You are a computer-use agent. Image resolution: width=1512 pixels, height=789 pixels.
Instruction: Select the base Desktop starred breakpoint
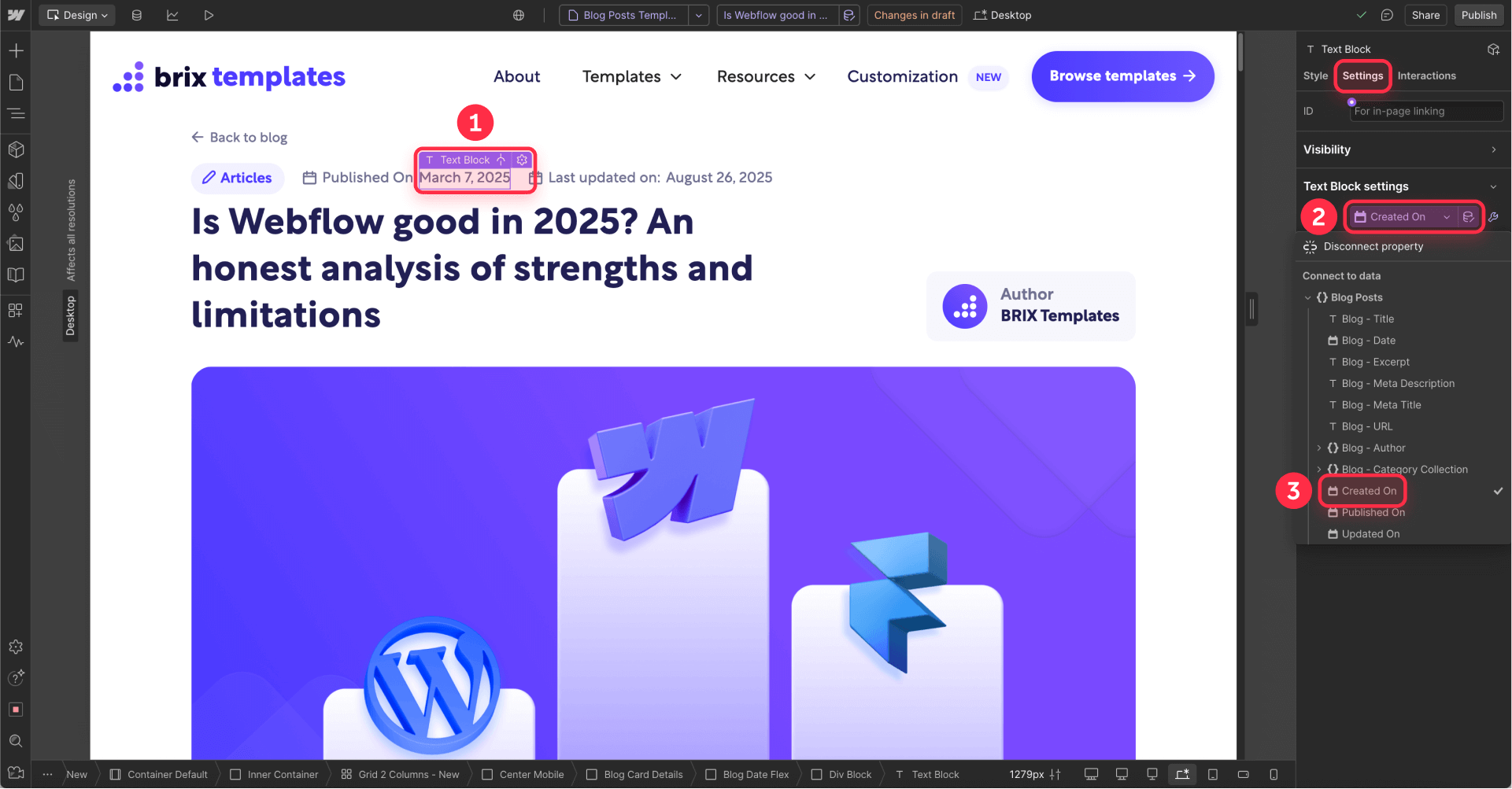coord(1182,775)
